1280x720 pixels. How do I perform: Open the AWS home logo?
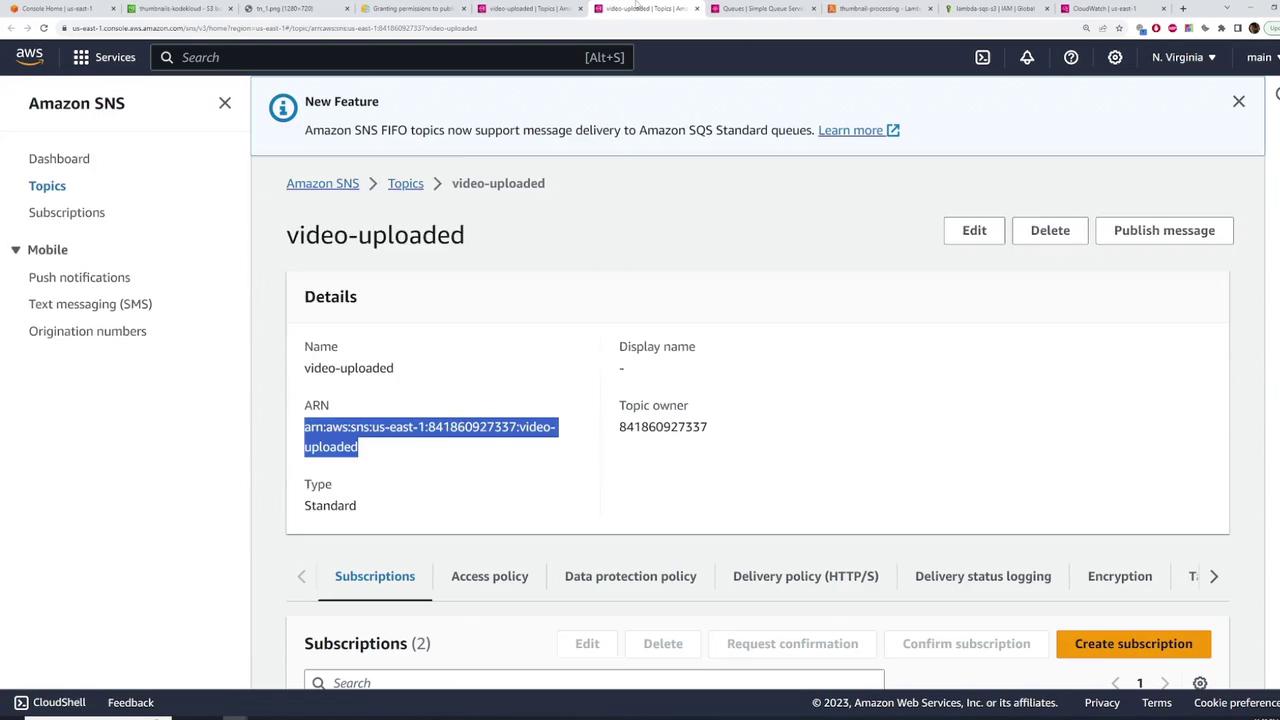pos(29,57)
